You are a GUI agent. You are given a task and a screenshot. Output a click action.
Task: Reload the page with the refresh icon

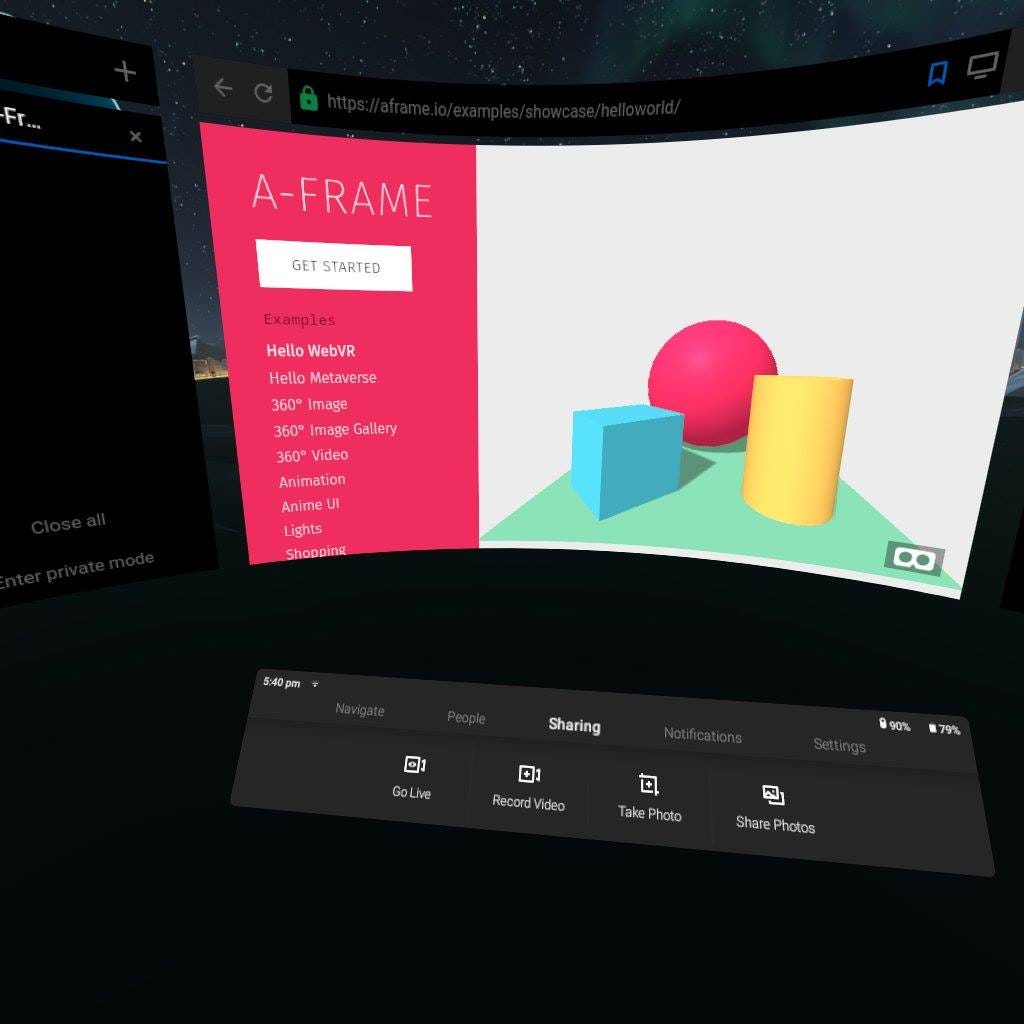263,93
